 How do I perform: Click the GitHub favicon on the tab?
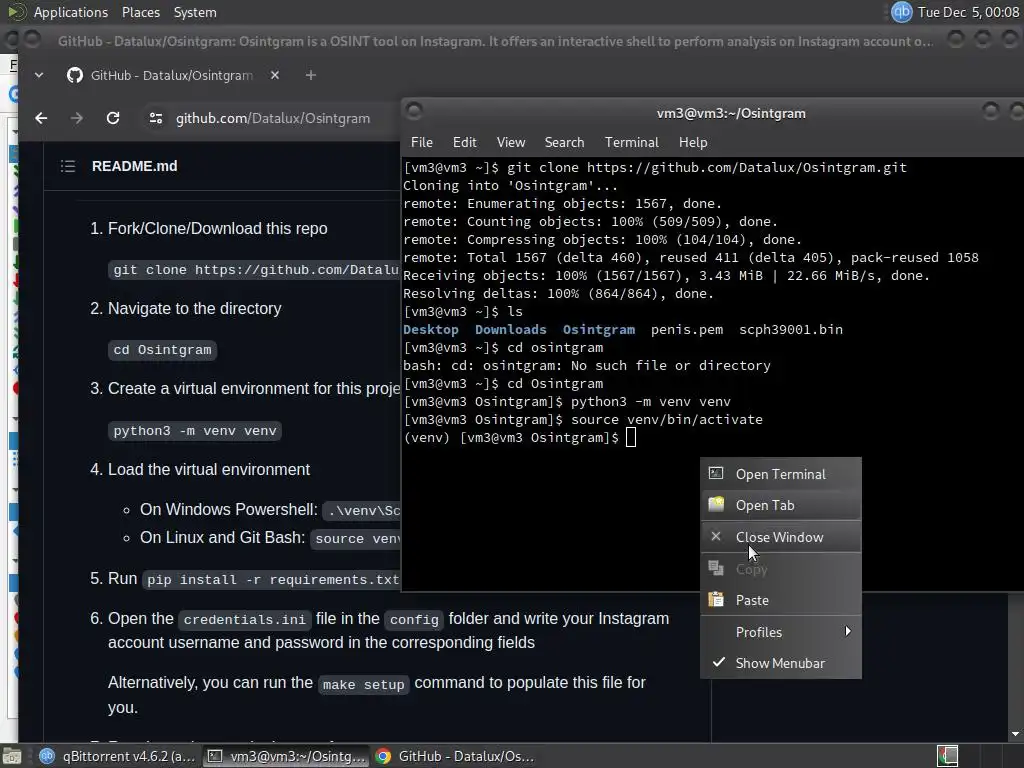75,76
